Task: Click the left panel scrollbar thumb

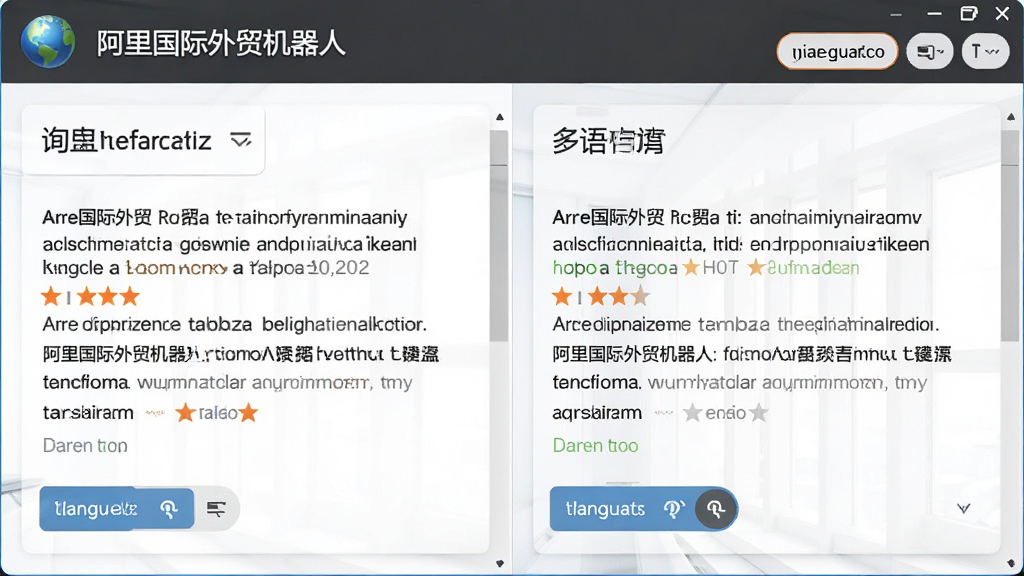Action: tap(499, 235)
